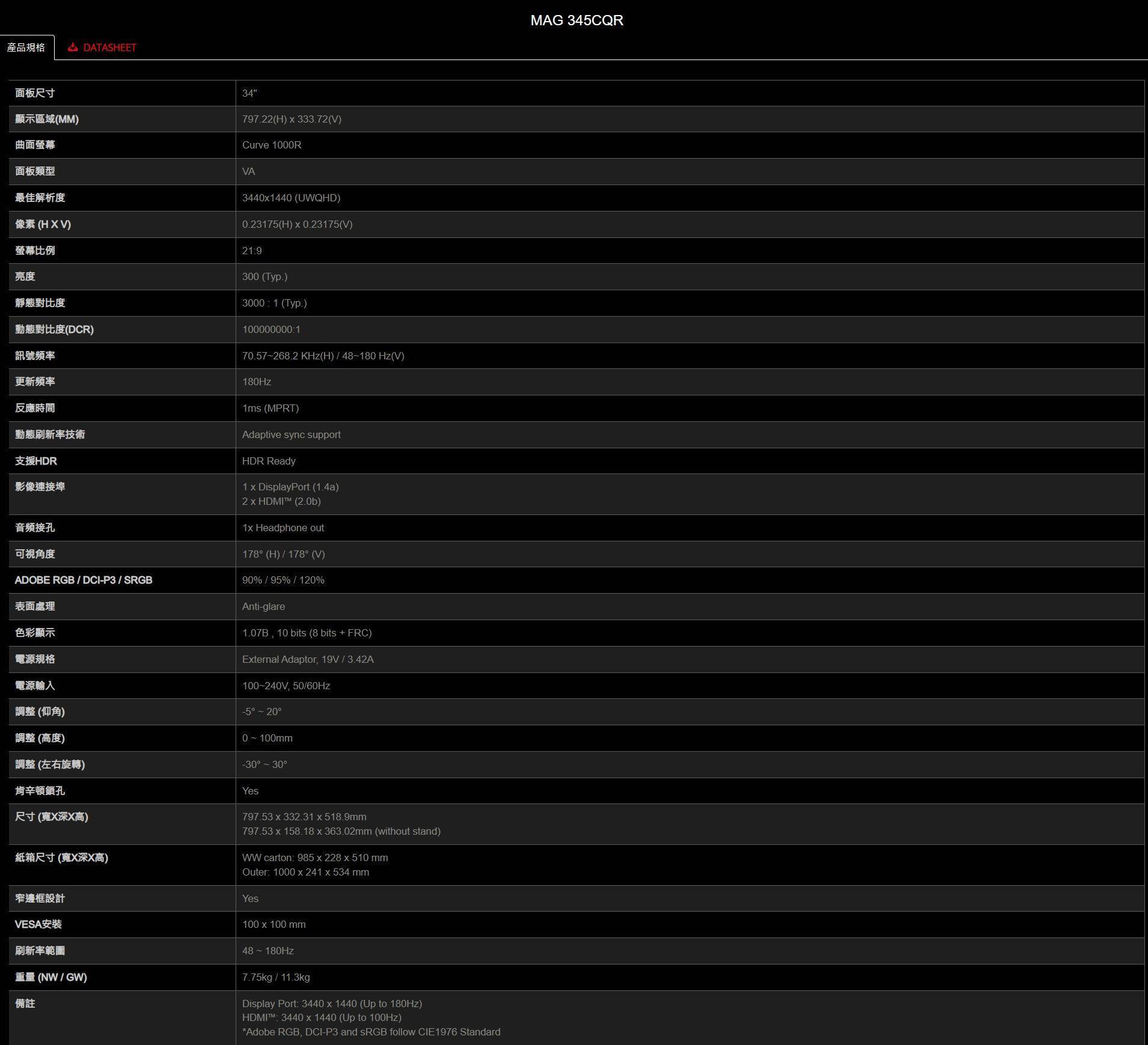Click the 0 ~ 100mm height value
The height and width of the screenshot is (1045, 1148).
click(267, 738)
